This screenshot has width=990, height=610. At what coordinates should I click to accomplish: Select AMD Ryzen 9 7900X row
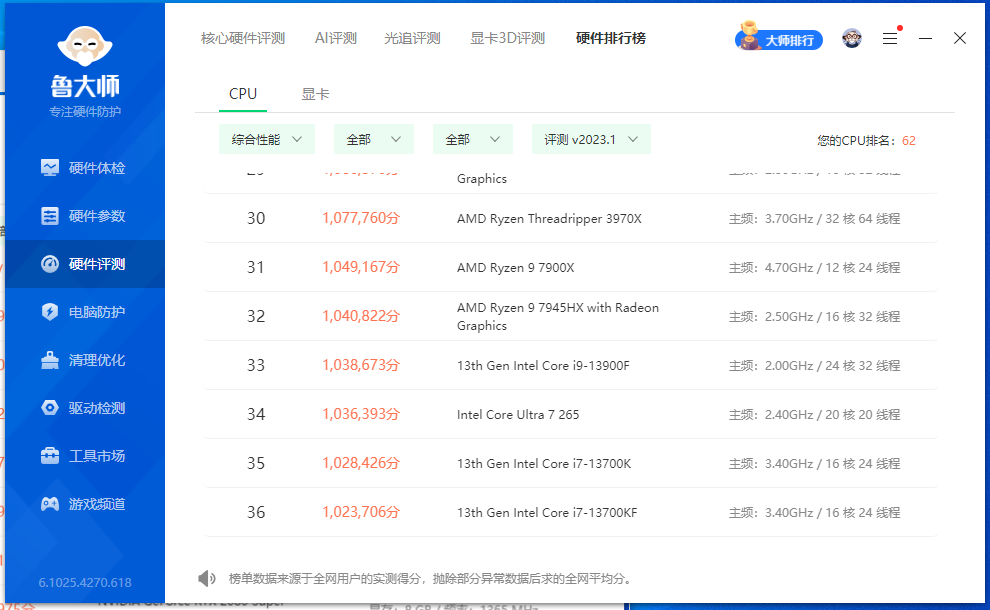click(x=571, y=267)
